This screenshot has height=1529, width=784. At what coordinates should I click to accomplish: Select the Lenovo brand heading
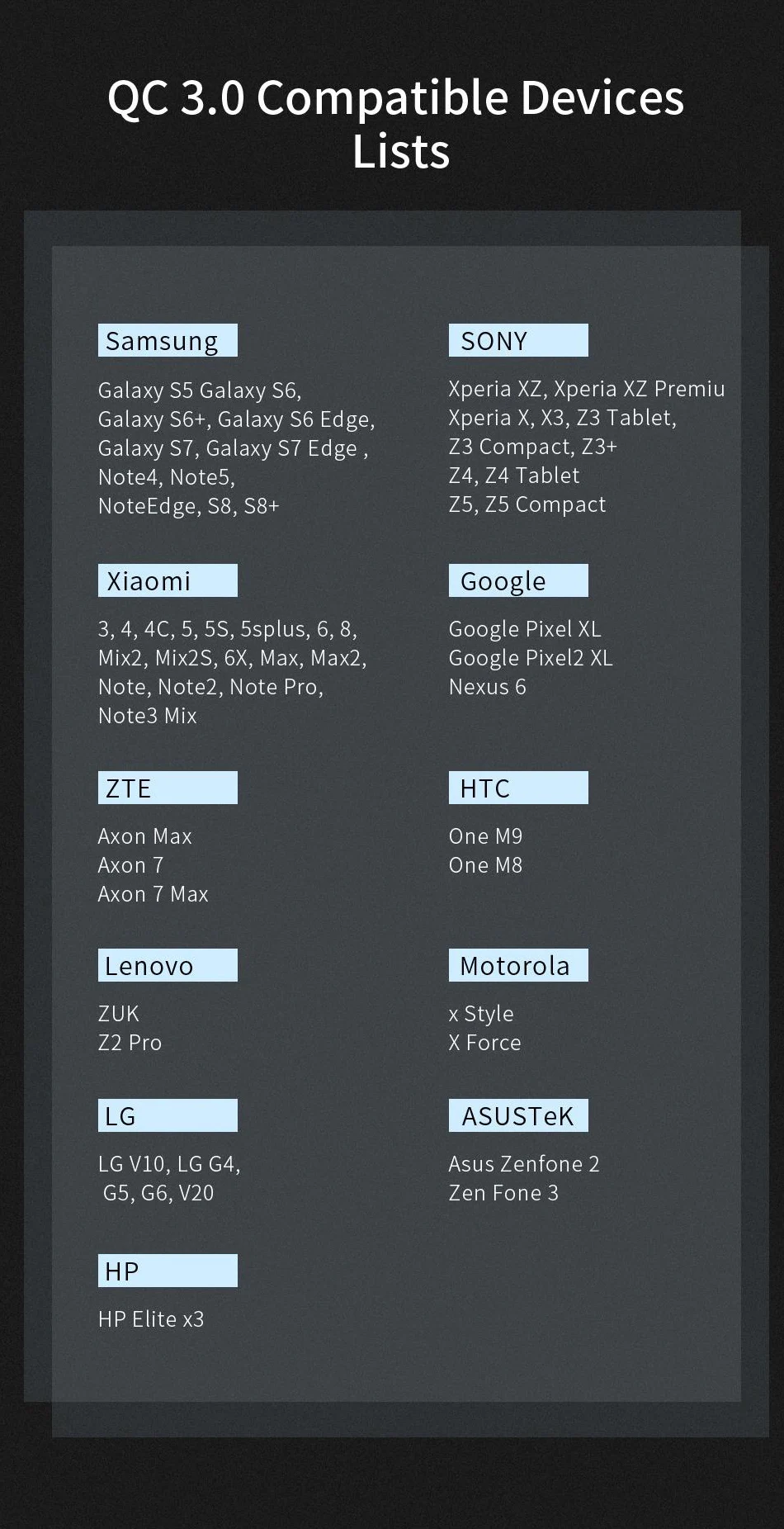point(168,966)
